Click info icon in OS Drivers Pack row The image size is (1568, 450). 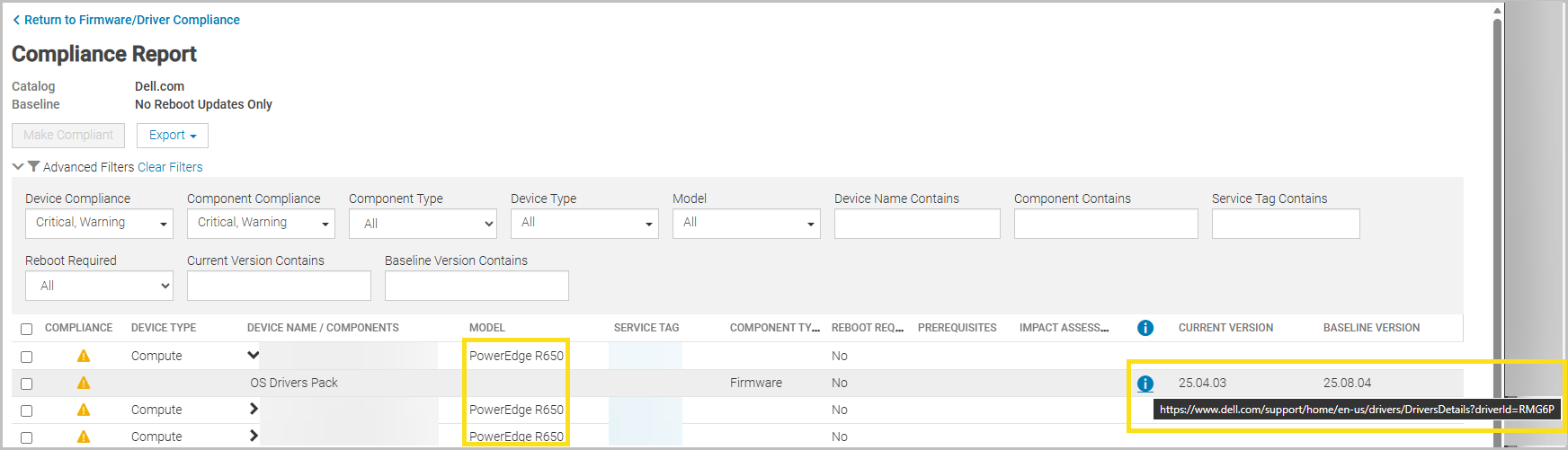[1145, 384]
